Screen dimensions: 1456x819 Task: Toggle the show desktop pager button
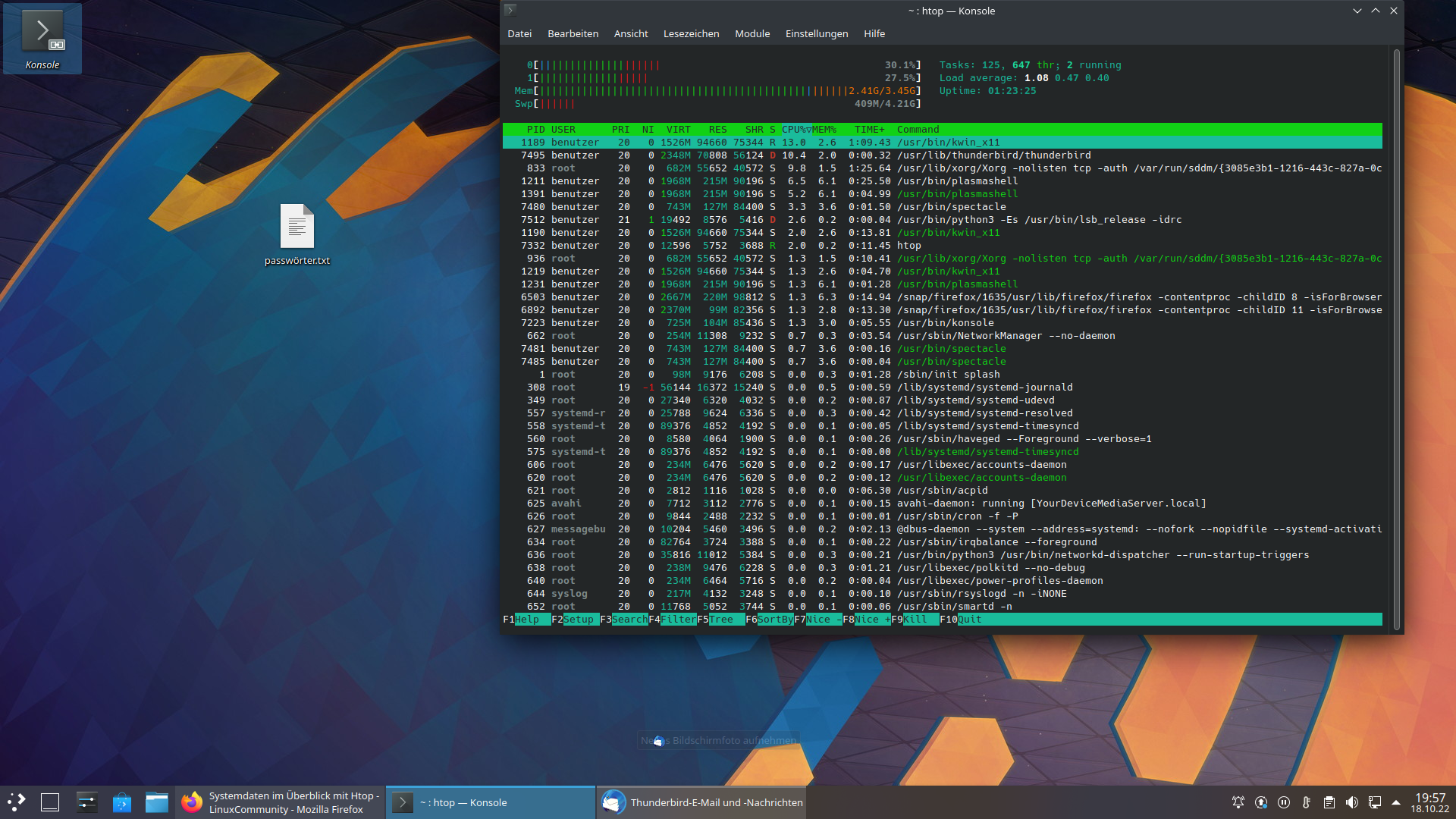(50, 802)
